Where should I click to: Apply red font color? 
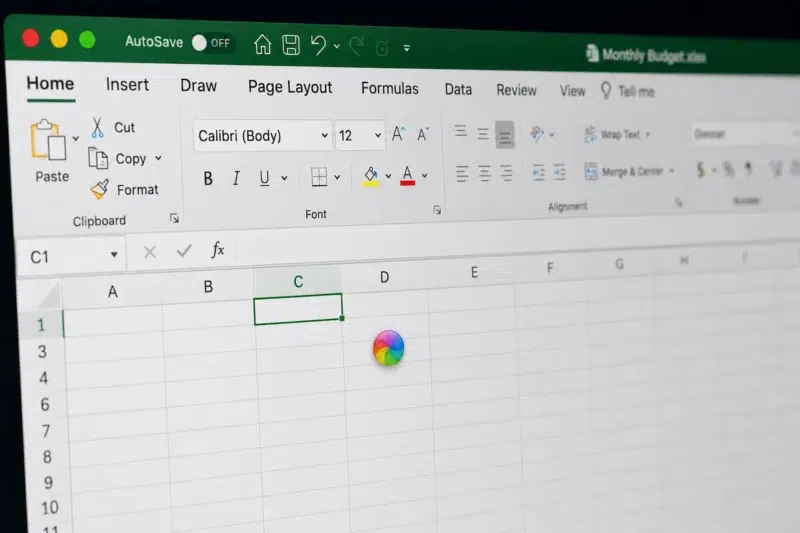pyautogui.click(x=408, y=175)
